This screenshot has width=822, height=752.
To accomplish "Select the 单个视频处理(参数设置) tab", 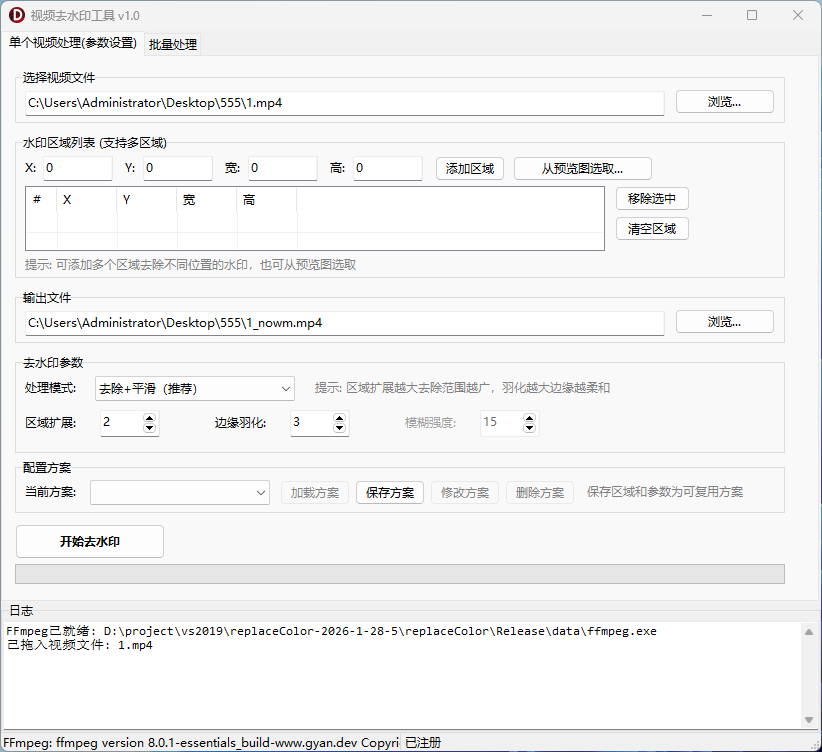I will (75, 44).
